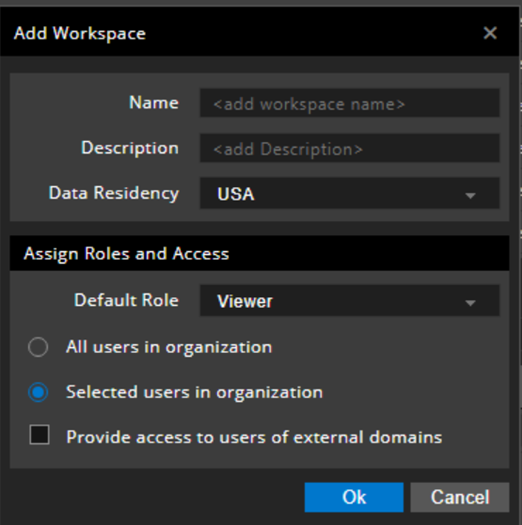Click the "All users in organization" label text

(x=169, y=347)
